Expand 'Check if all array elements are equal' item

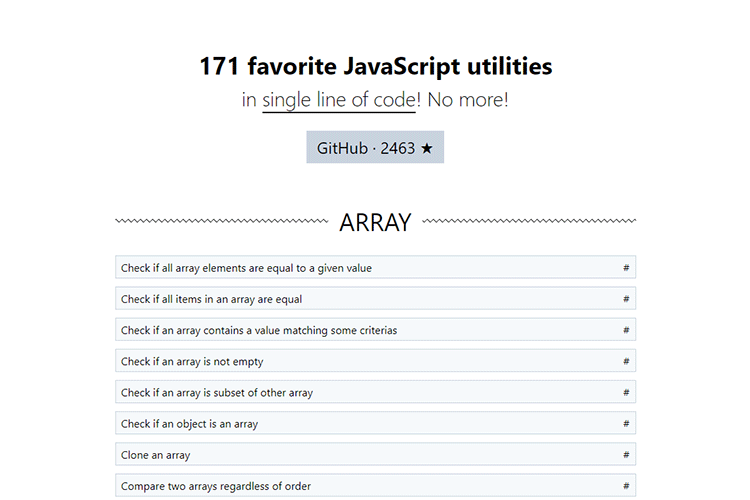[x=246, y=268]
